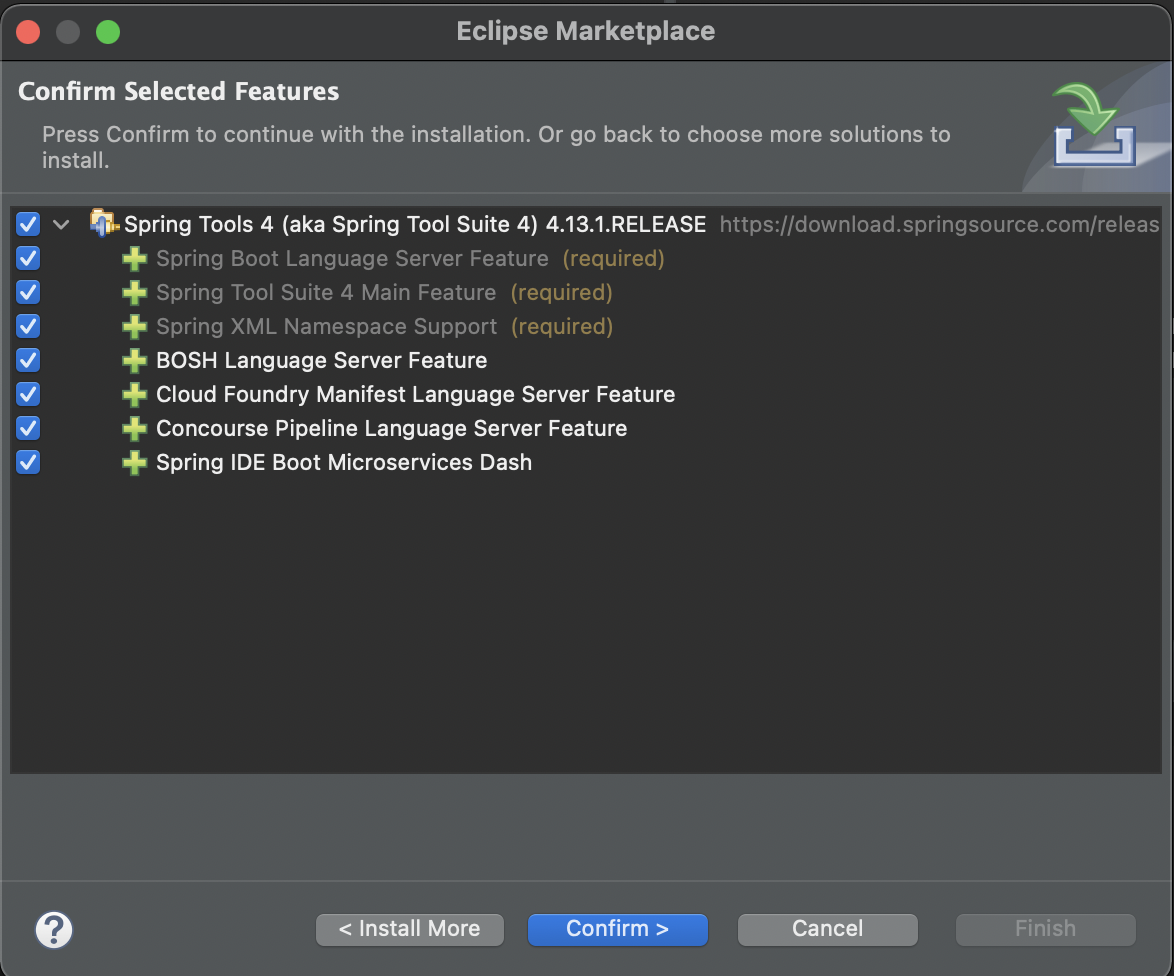The width and height of the screenshot is (1174, 976).
Task: Click the plus icon beside Spring IDE Boot Microservices Dash
Action: (134, 462)
